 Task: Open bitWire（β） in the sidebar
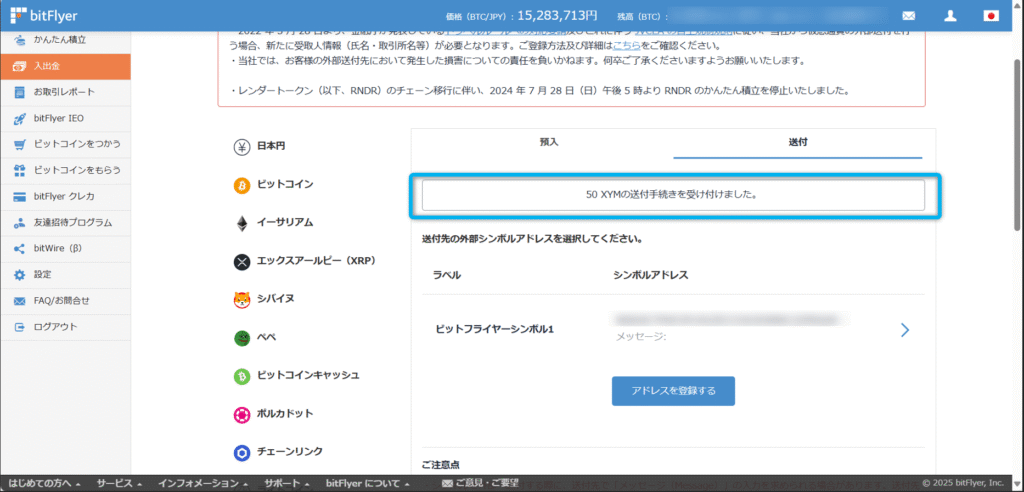click(65, 249)
